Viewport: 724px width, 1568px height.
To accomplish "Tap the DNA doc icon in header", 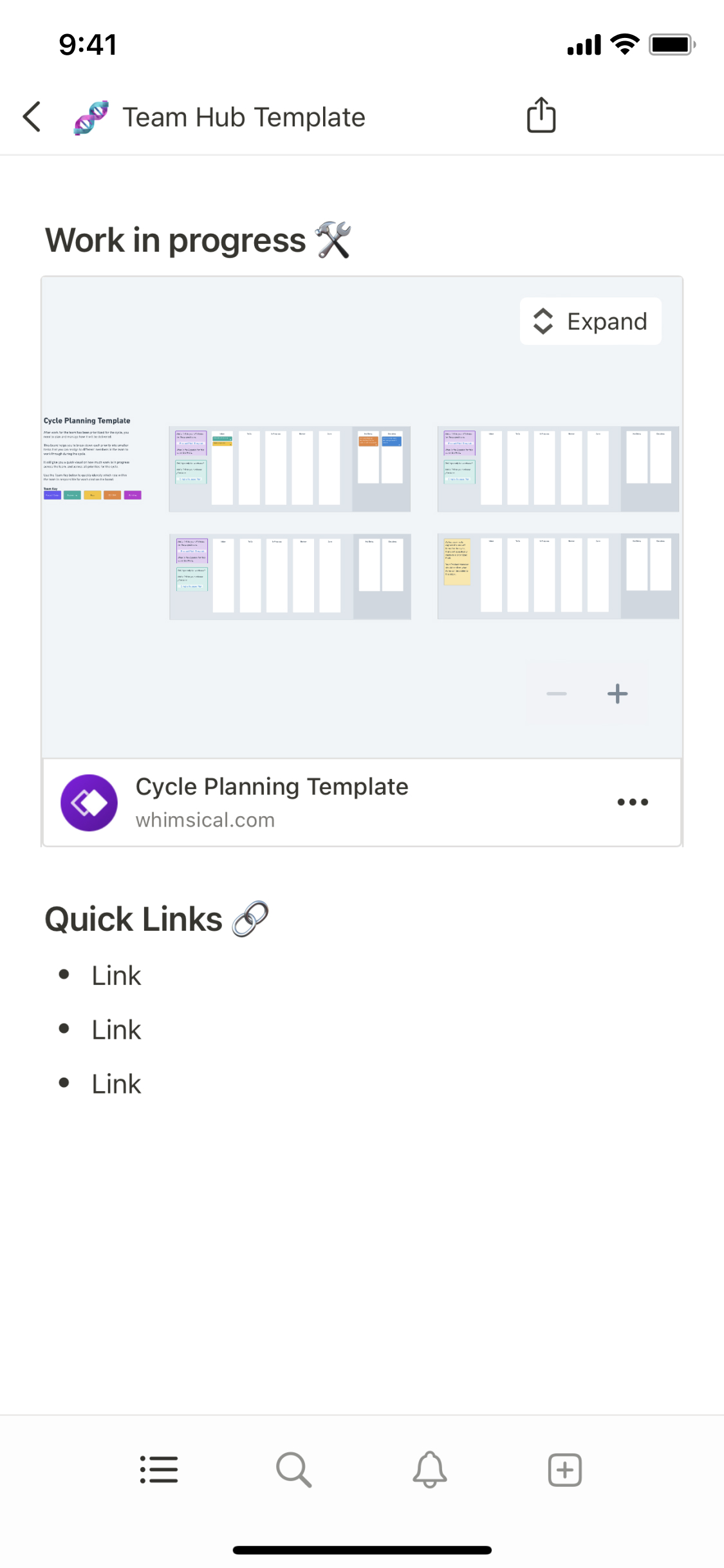I will [x=91, y=117].
